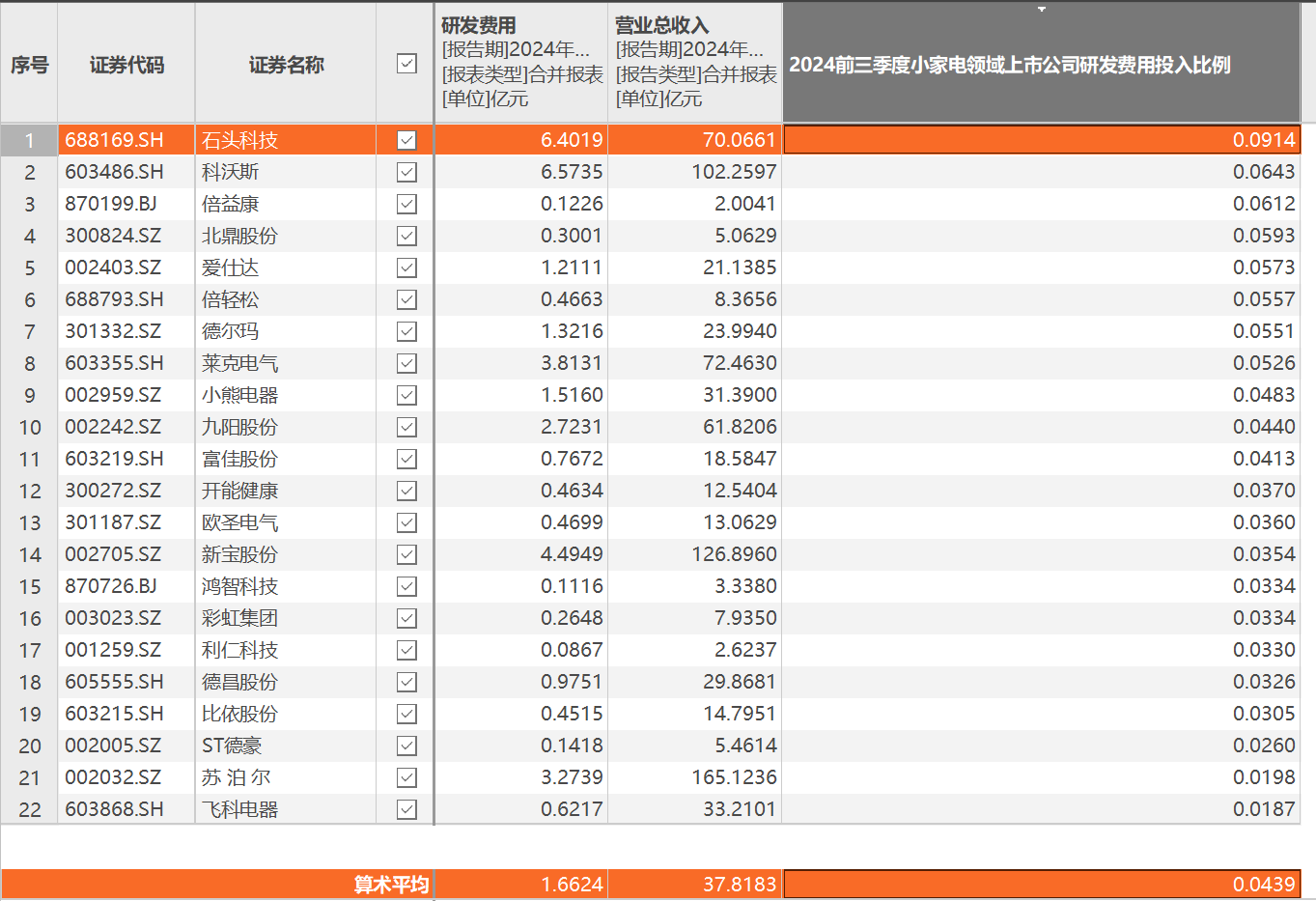Toggle the select-all checkbox in header
Image resolution: width=1316 pixels, height=901 pixels.
(406, 64)
